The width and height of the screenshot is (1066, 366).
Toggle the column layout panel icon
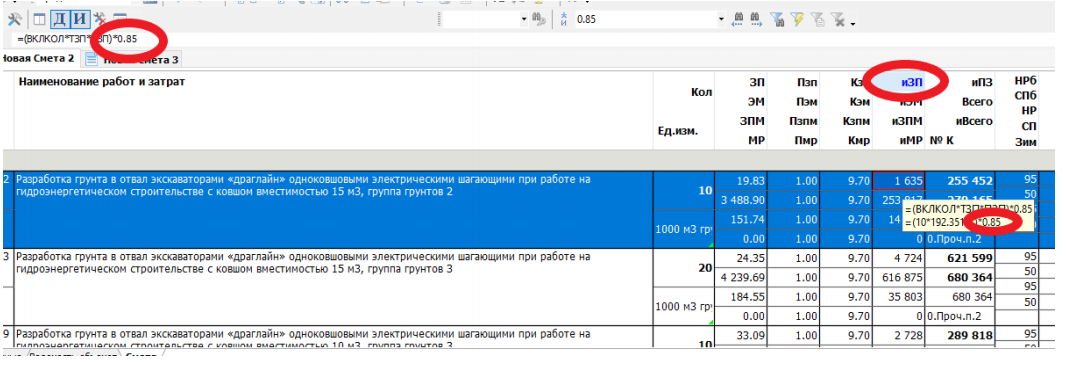tap(39, 19)
